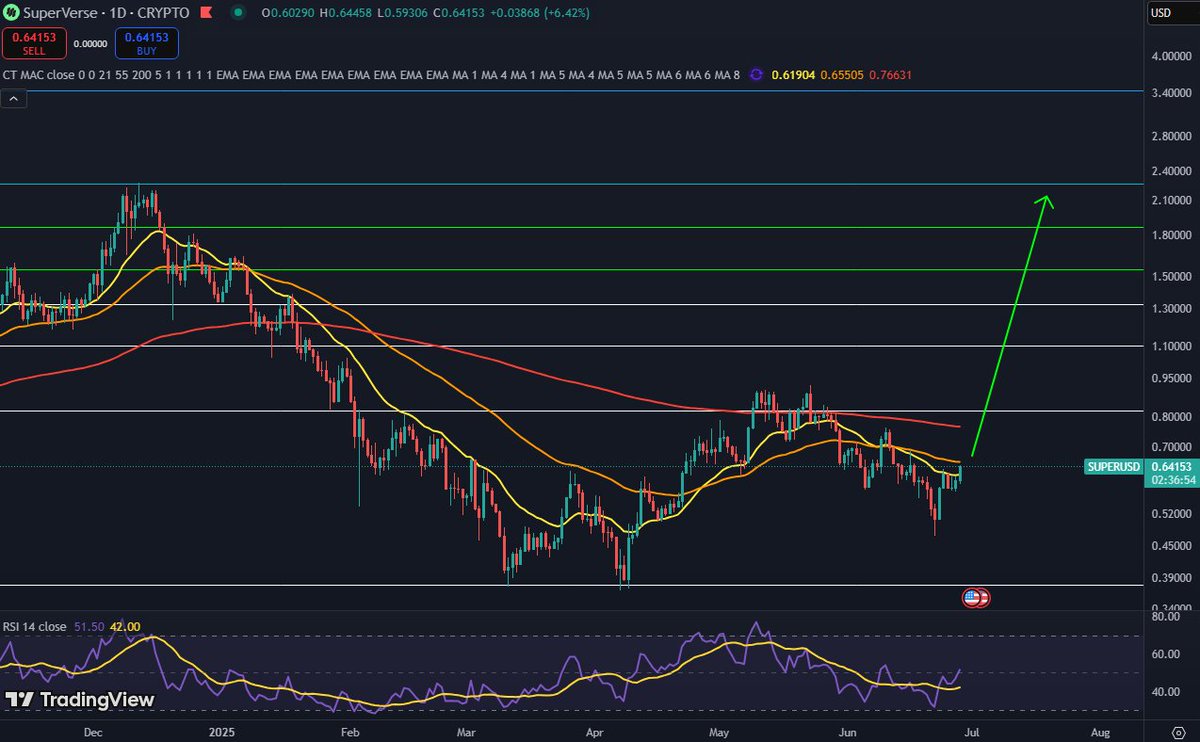Click the Dec label on time axis
The image size is (1200, 742).
pos(93,731)
